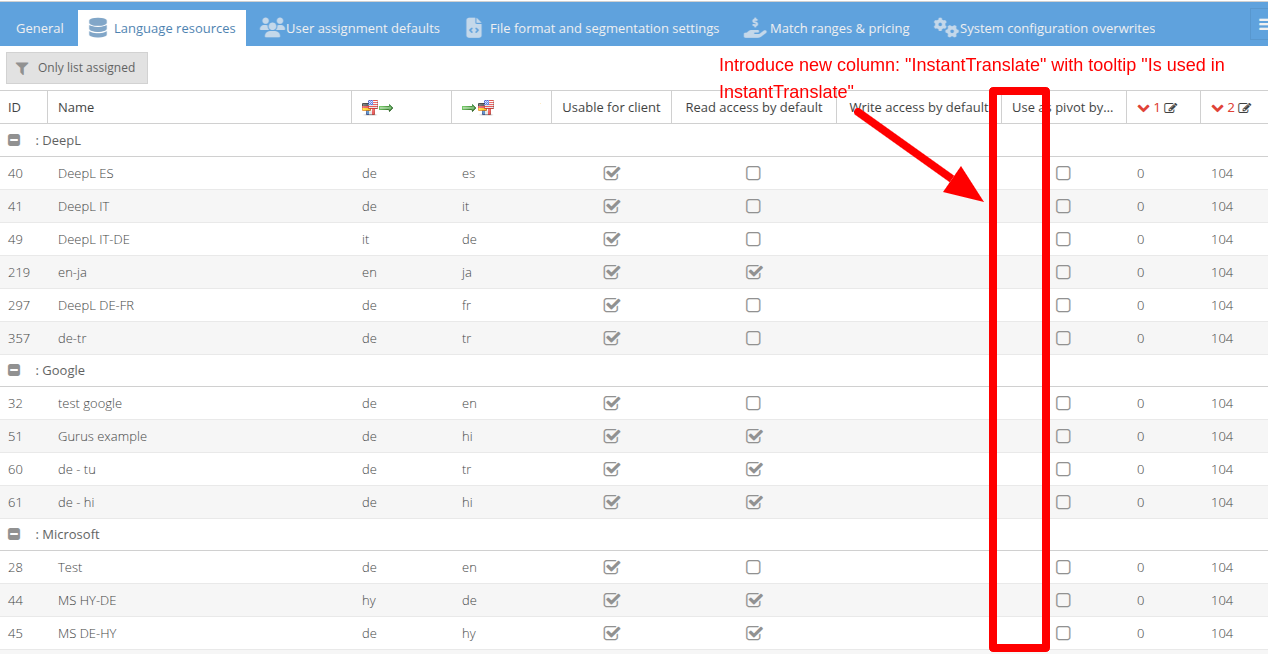Collapse the DeepL group
Image resolution: width=1268 pixels, height=654 pixels.
(x=15, y=141)
